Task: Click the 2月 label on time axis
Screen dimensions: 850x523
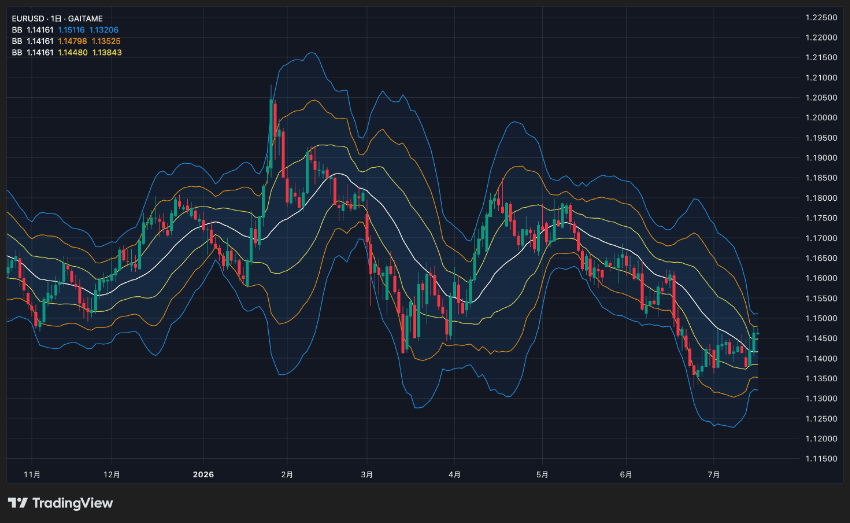Action: 287,474
